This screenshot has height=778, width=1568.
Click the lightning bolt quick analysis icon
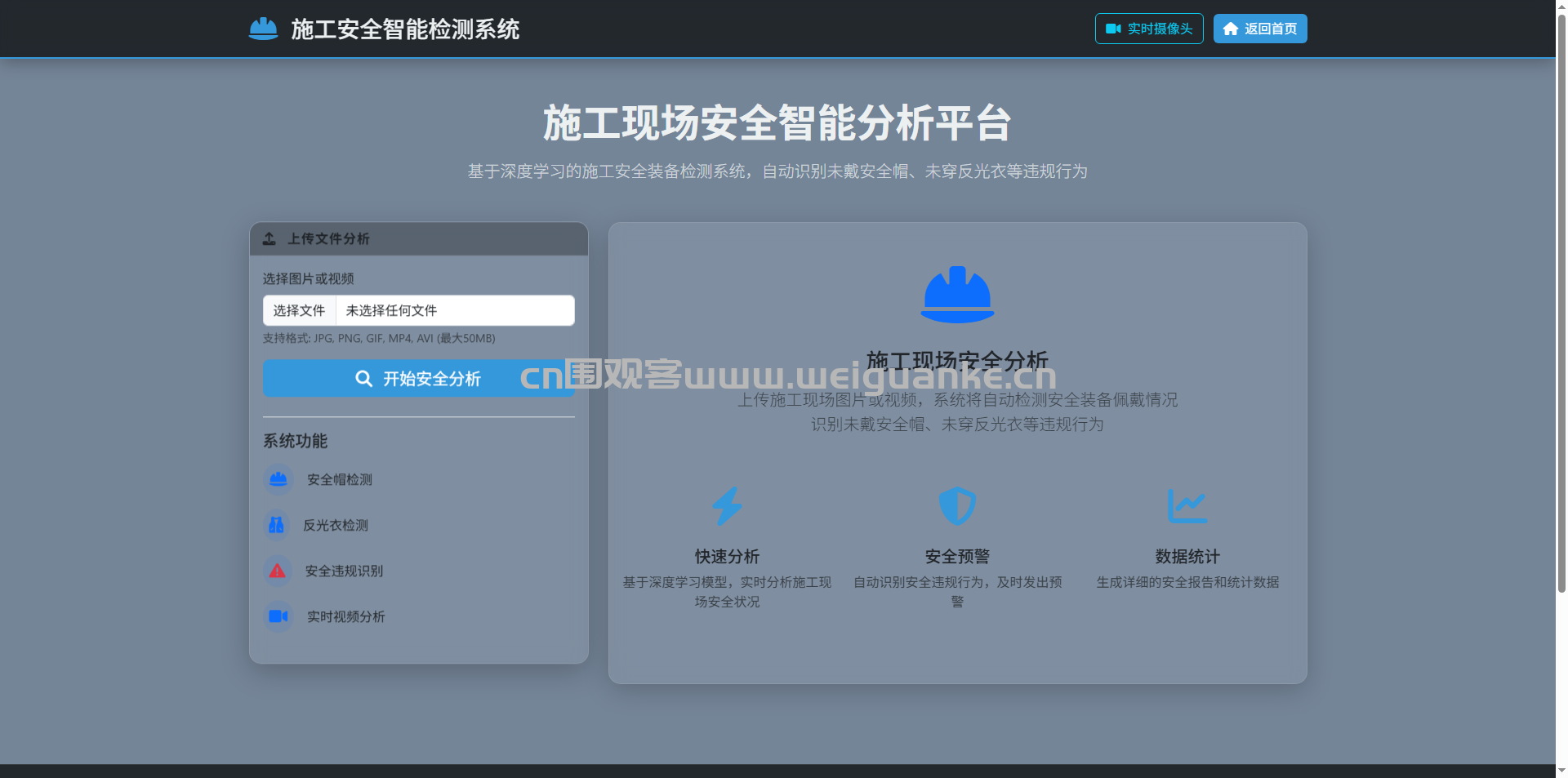click(727, 506)
